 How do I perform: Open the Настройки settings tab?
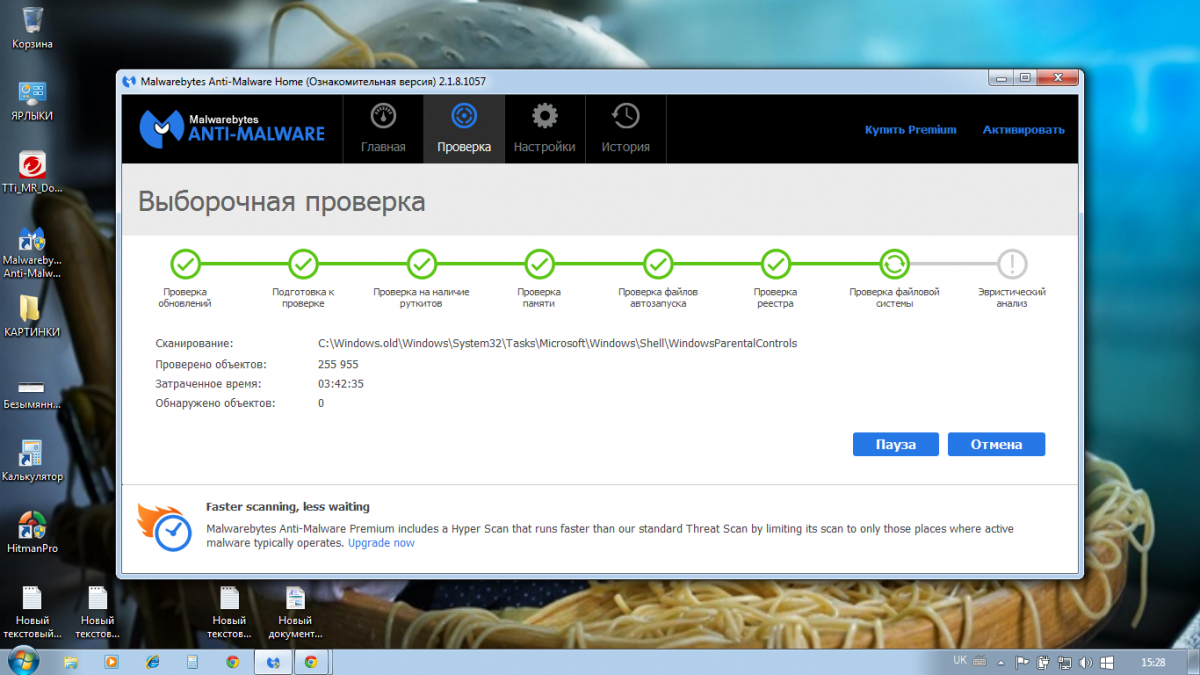pos(545,129)
